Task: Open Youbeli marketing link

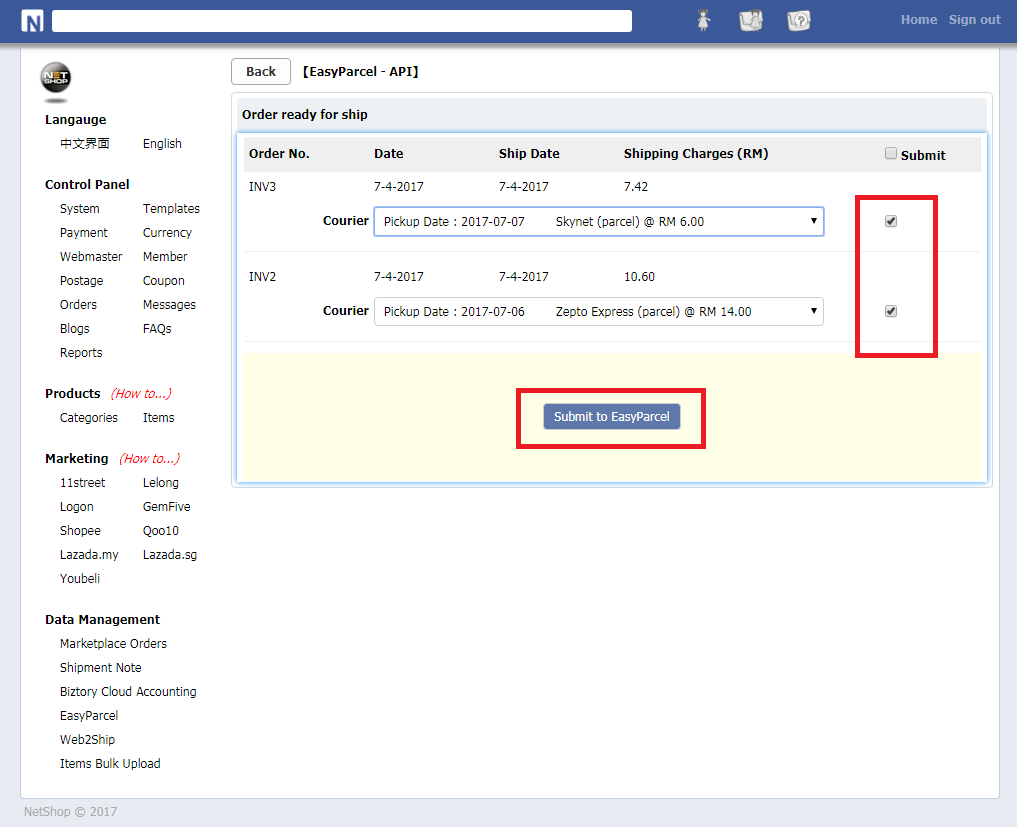Action: click(80, 578)
